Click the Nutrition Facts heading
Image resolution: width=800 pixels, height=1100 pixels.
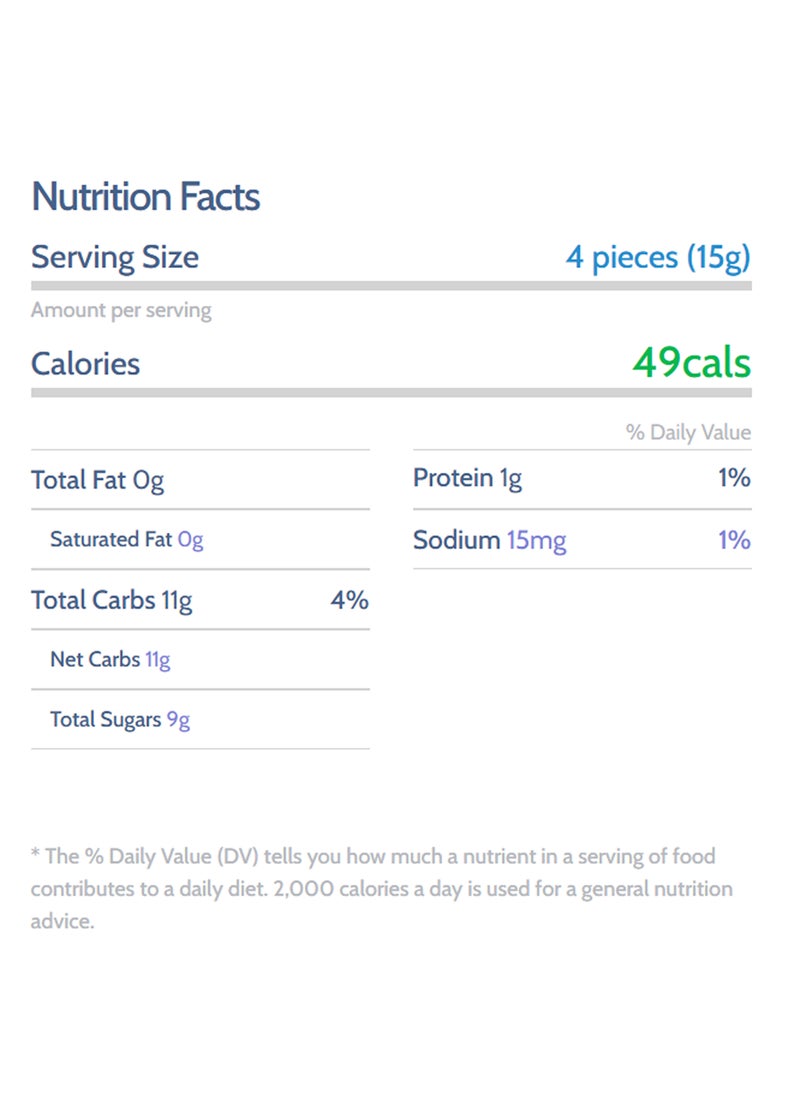click(145, 196)
